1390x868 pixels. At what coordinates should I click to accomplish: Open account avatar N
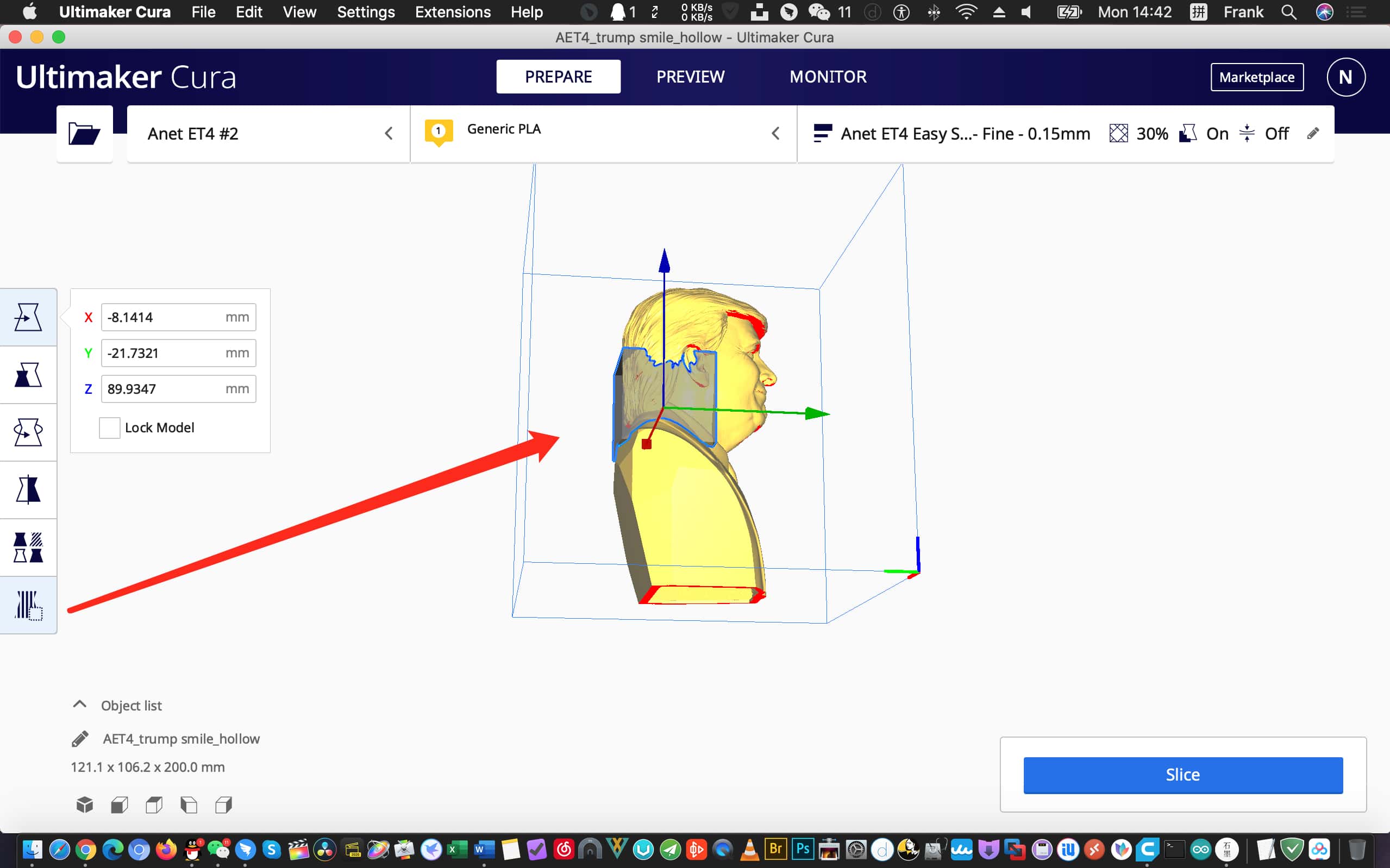click(x=1346, y=77)
